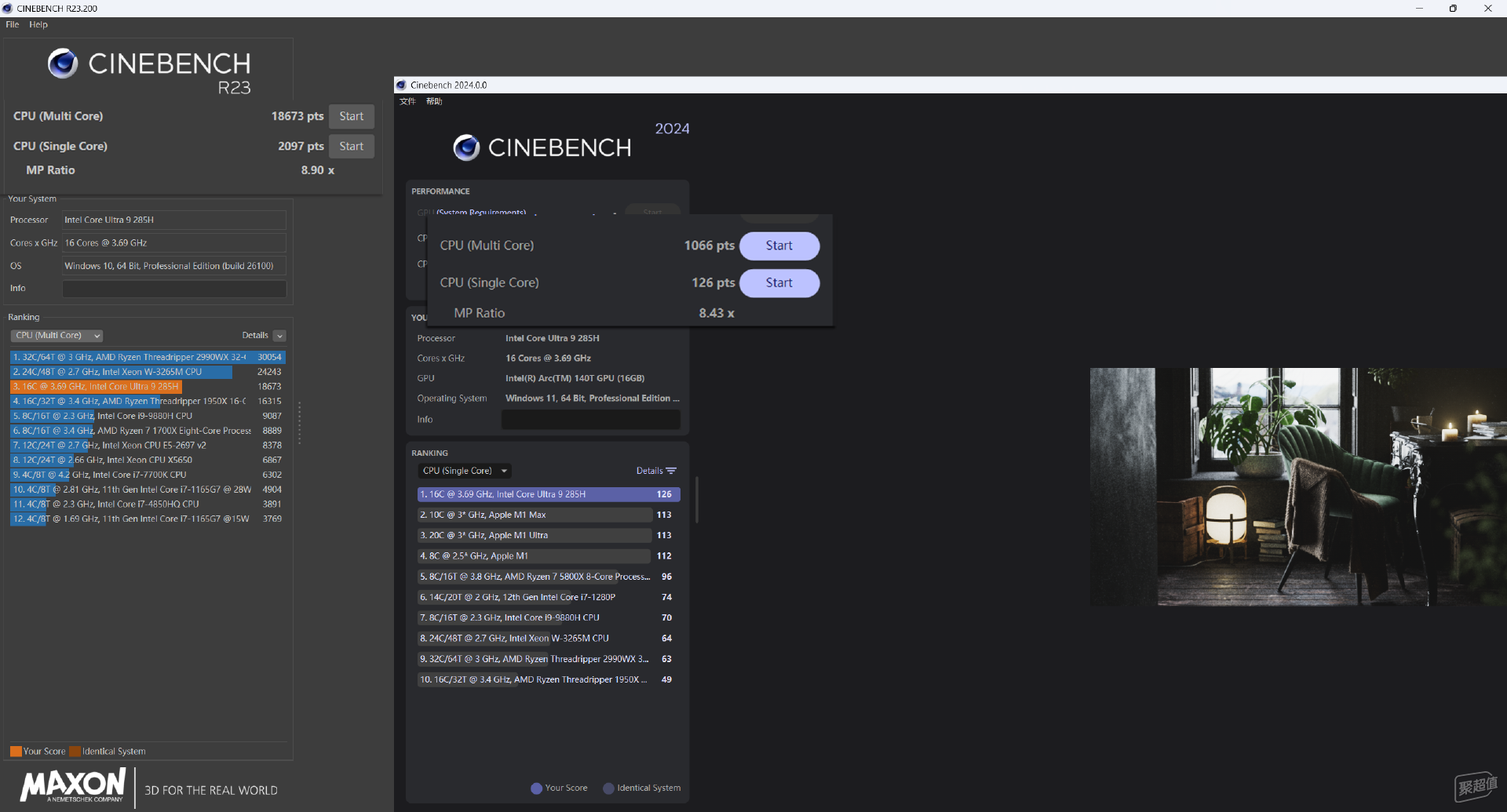The image size is (1507, 812).
Task: Start the R23 CPU Single Core test
Action: [352, 146]
